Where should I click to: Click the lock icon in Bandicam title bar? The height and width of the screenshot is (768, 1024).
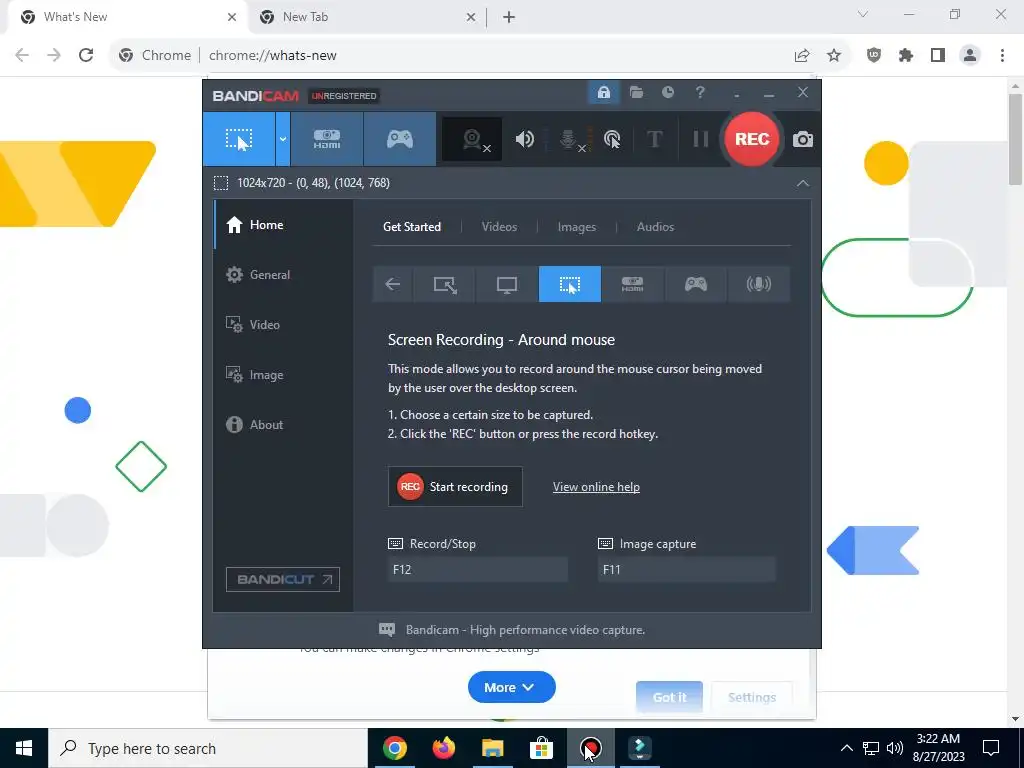(x=603, y=93)
